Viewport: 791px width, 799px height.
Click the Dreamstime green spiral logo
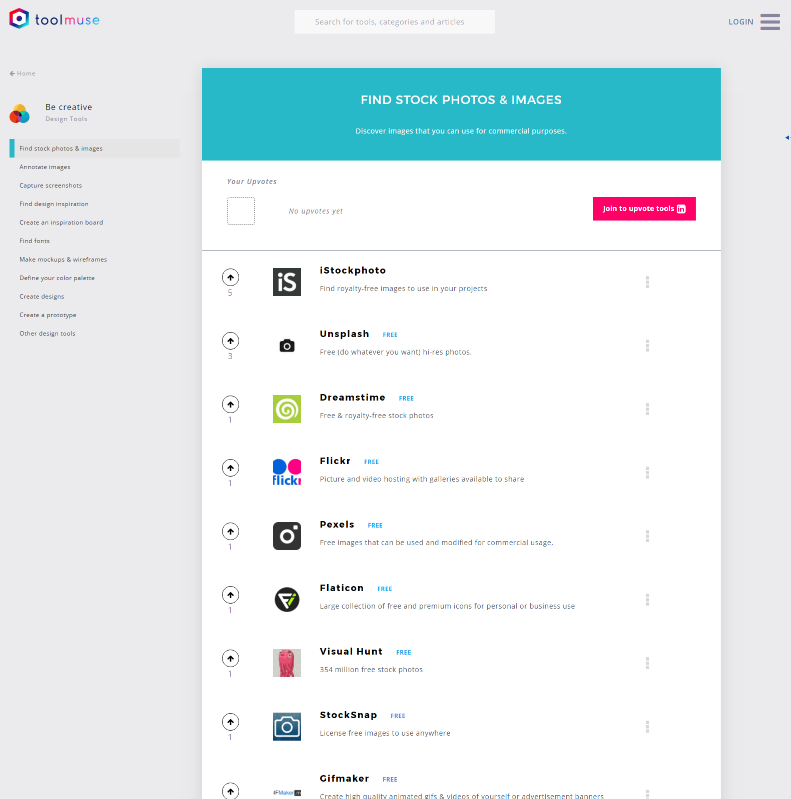tap(287, 409)
